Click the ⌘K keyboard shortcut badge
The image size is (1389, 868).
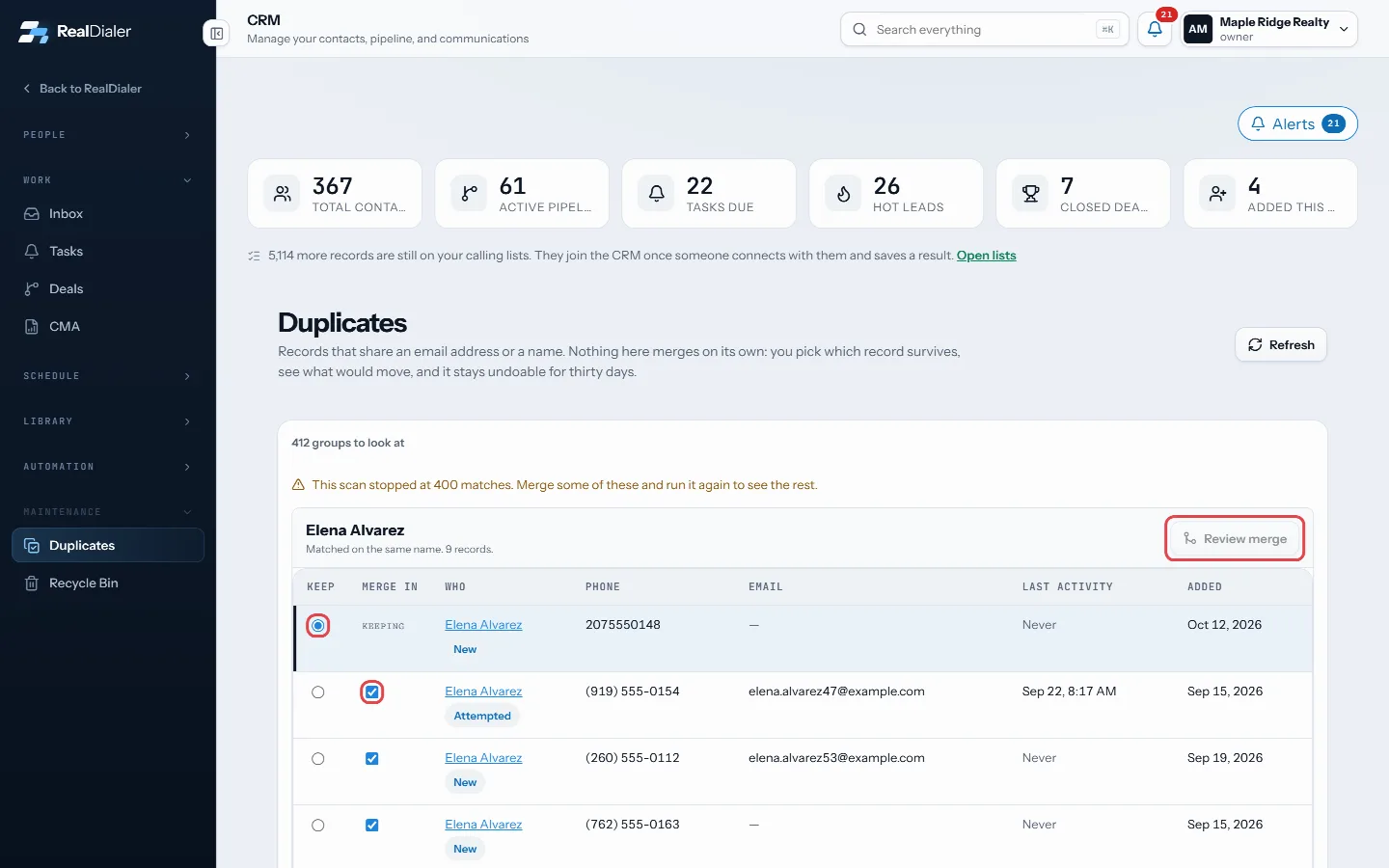1107,30
